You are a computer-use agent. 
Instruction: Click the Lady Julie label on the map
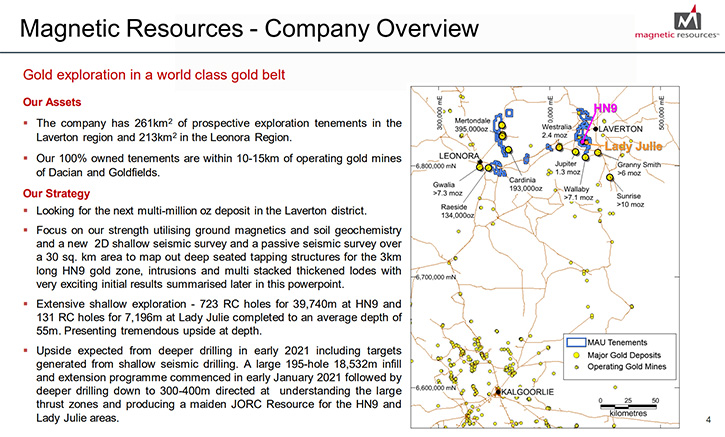633,146
